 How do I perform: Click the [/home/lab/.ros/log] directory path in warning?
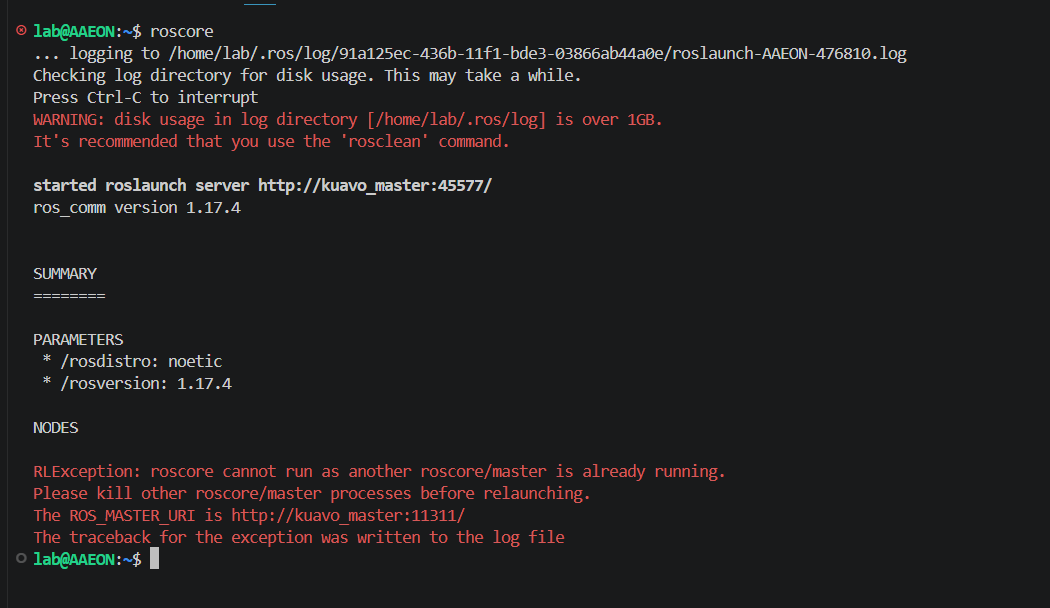457,120
